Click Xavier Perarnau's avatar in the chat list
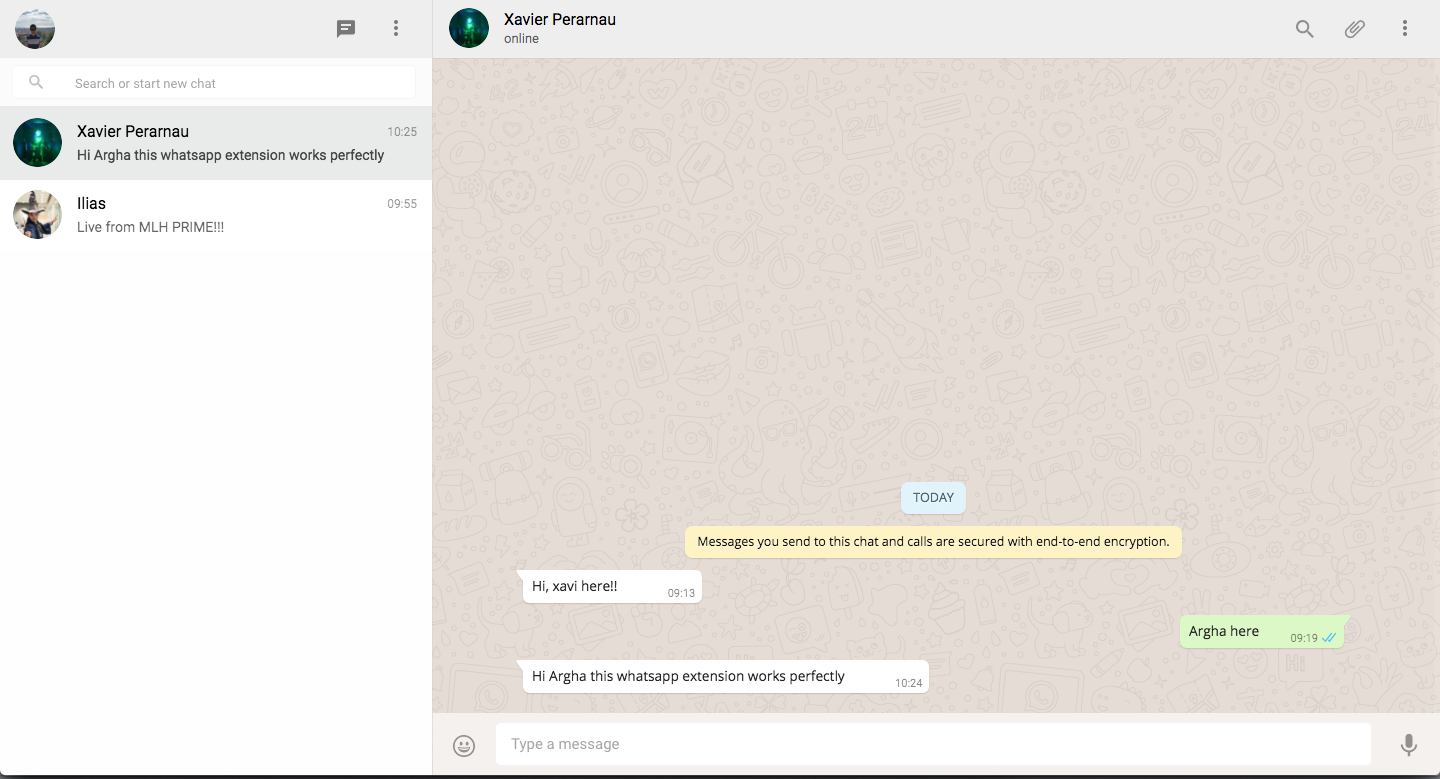Screen dimensions: 1440x779 point(38,143)
